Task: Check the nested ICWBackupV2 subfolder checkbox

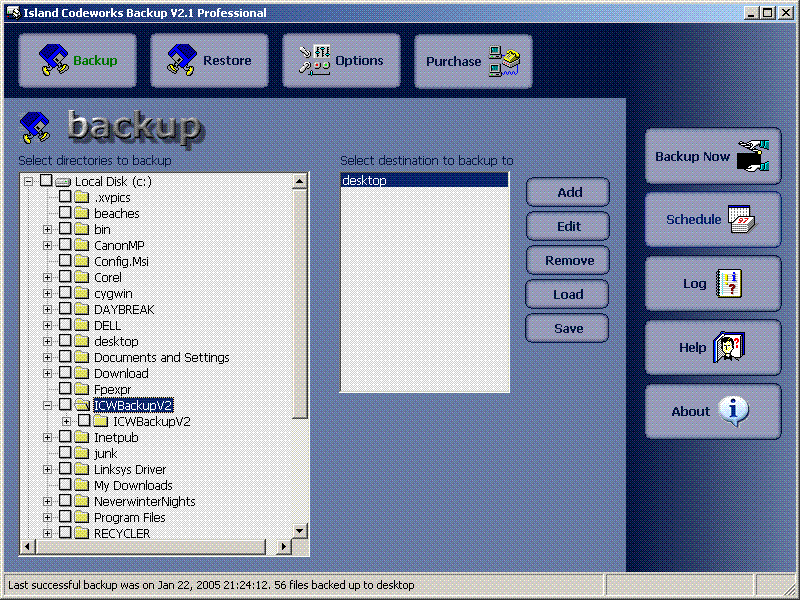Action: 84,420
